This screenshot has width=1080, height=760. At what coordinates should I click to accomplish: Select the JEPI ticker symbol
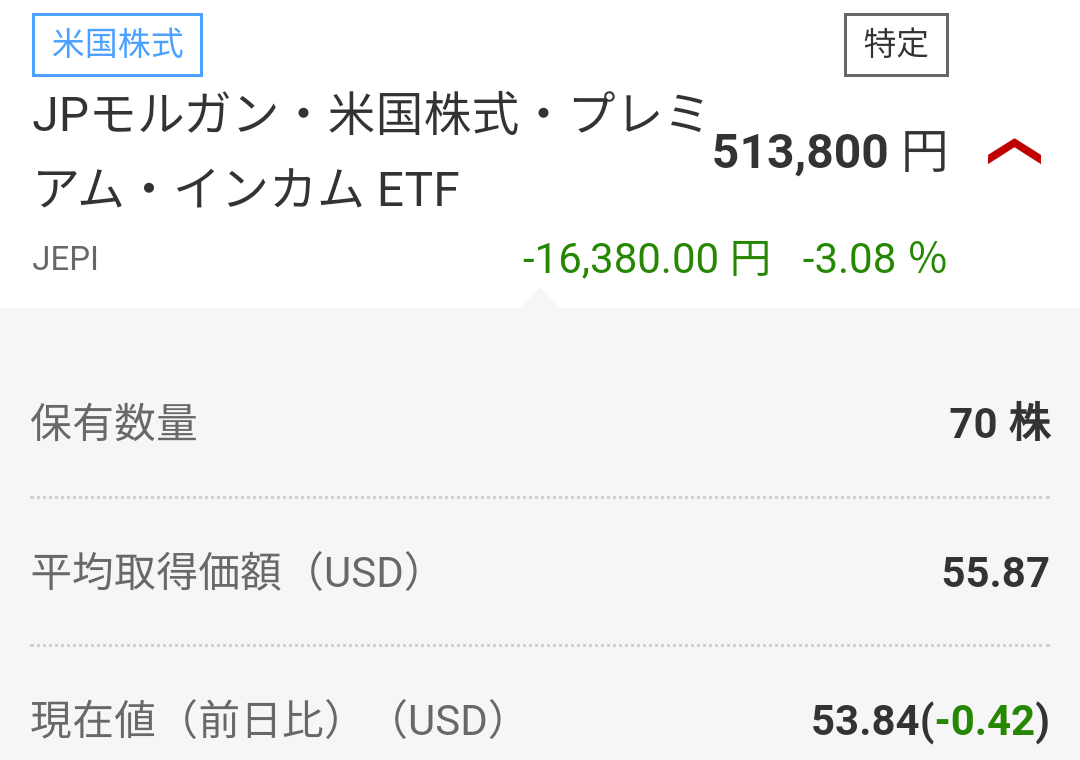pos(65,259)
